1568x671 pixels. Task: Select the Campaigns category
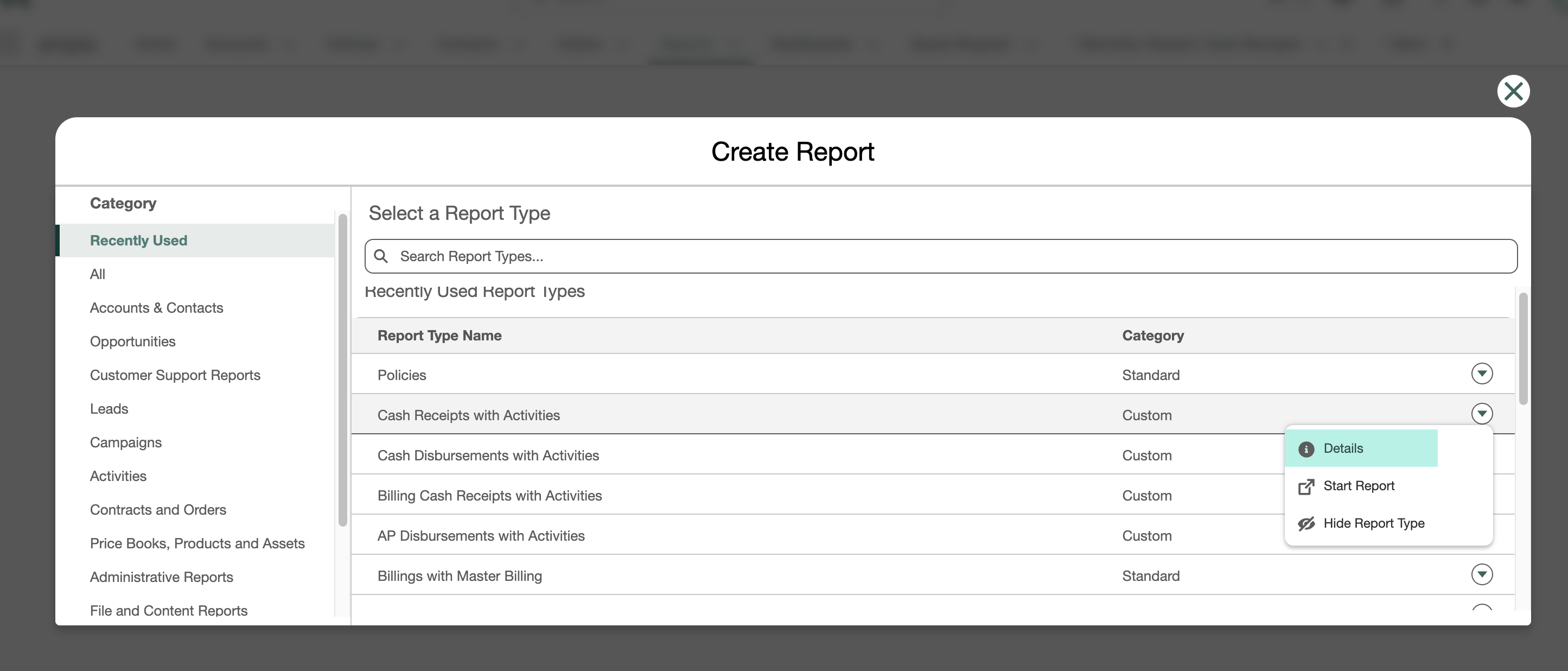coord(195,442)
